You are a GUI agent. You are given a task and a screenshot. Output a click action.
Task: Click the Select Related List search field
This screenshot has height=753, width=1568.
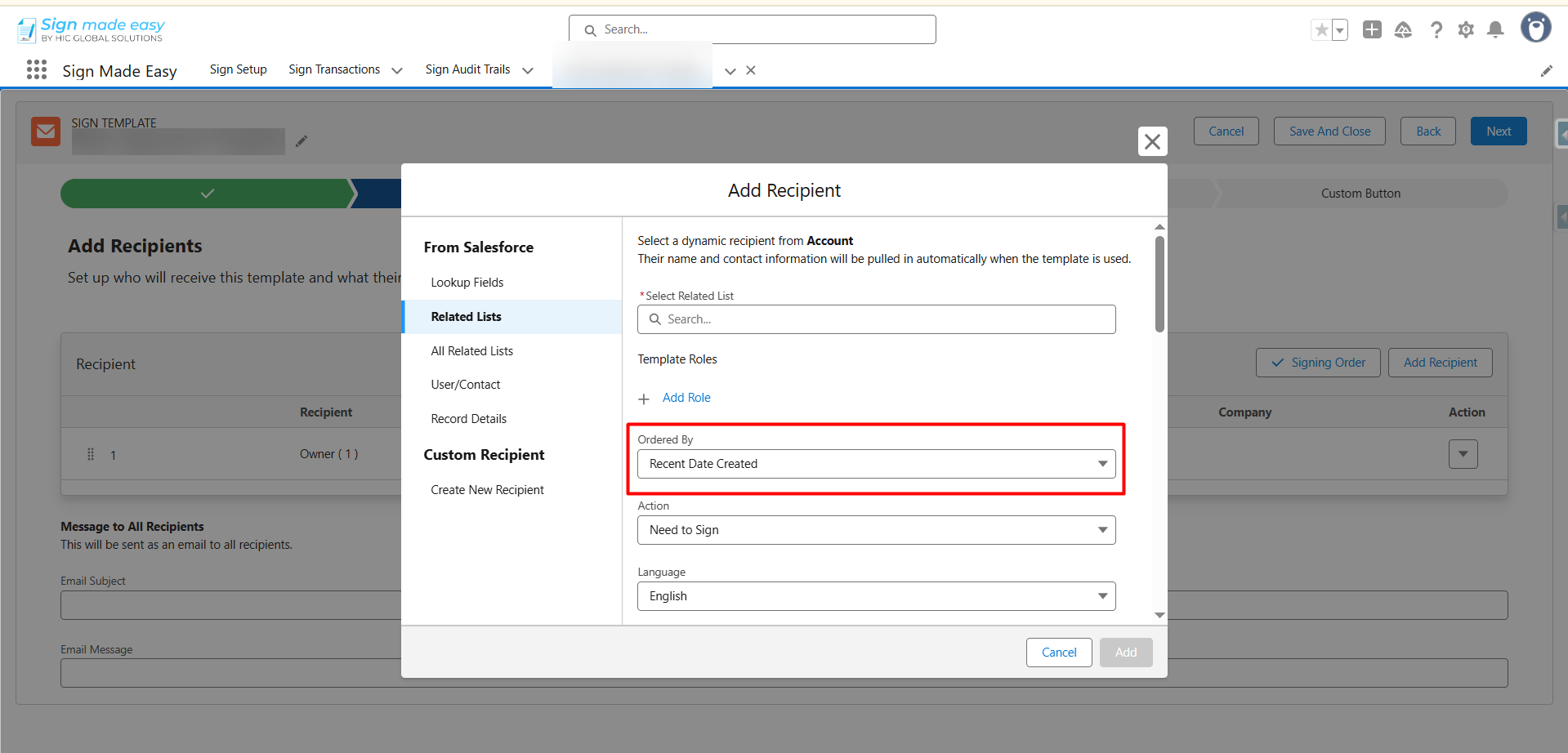876,319
